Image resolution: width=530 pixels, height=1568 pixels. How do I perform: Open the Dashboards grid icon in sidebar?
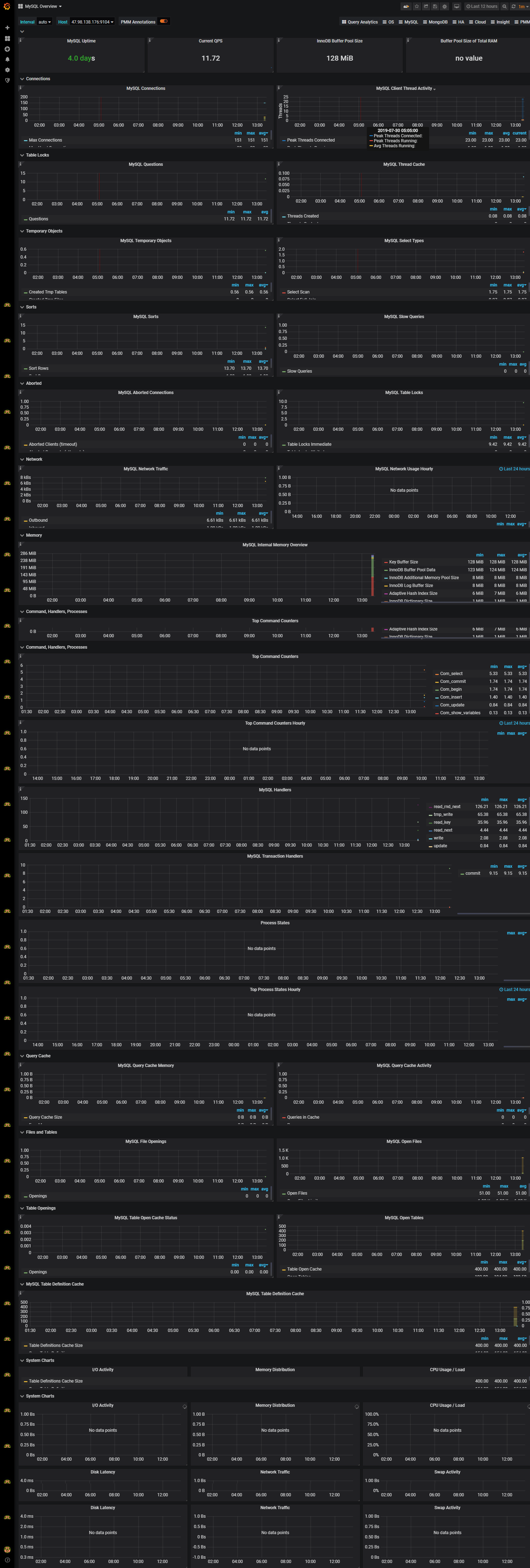[7, 39]
